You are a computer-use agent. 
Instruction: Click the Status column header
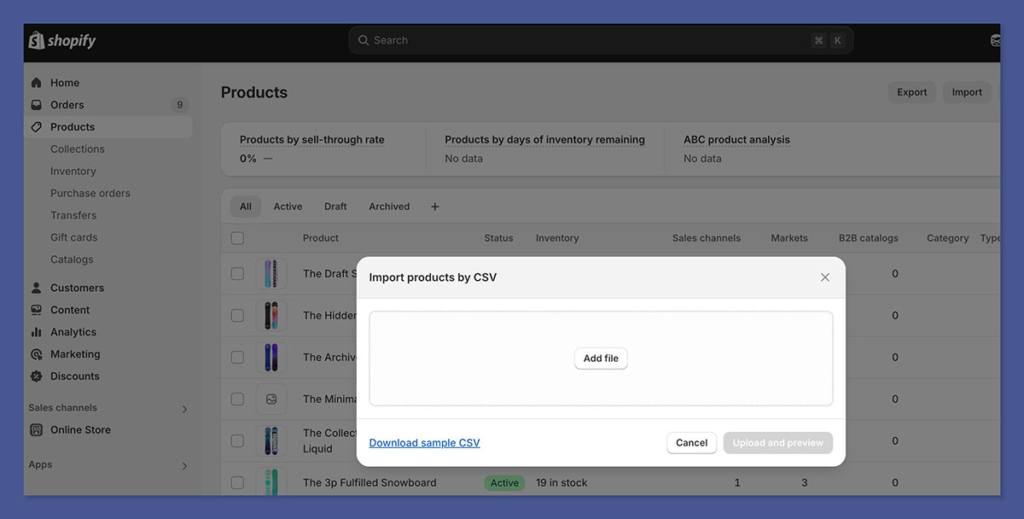click(x=498, y=238)
